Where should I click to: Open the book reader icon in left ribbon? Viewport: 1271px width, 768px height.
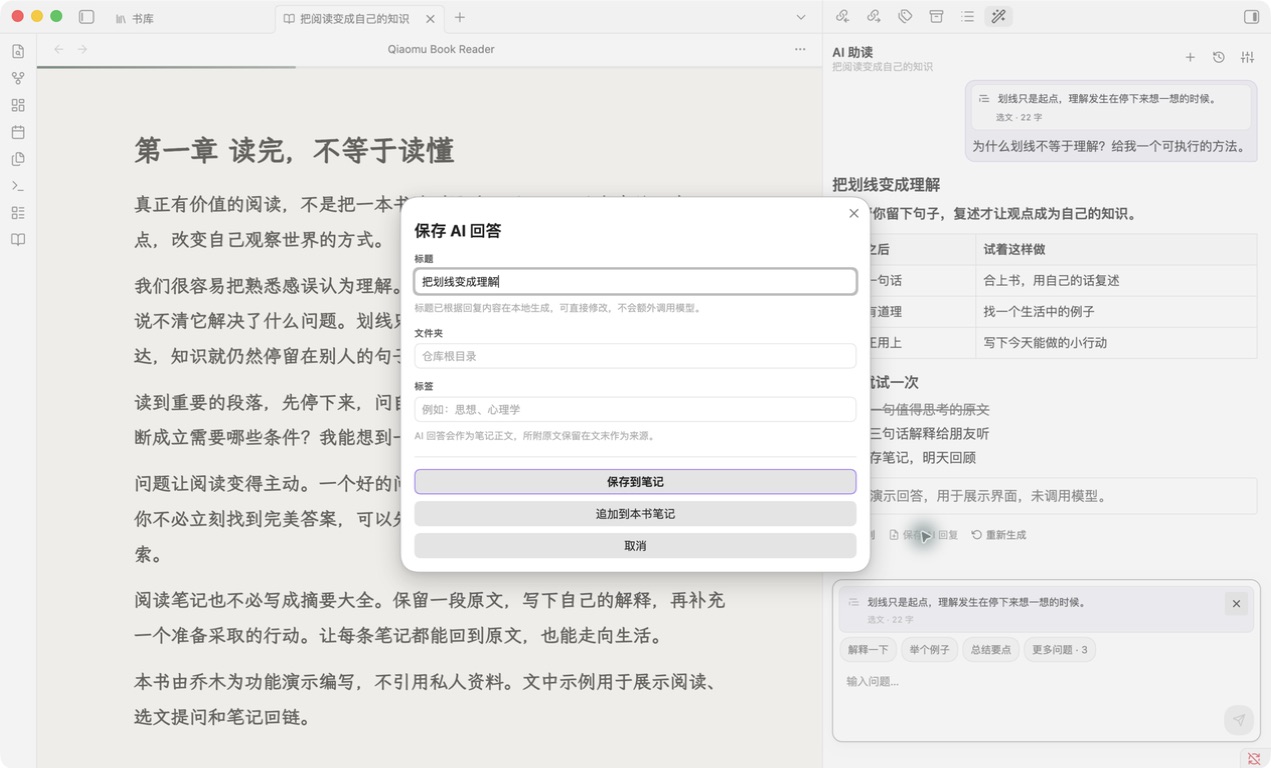(18, 240)
